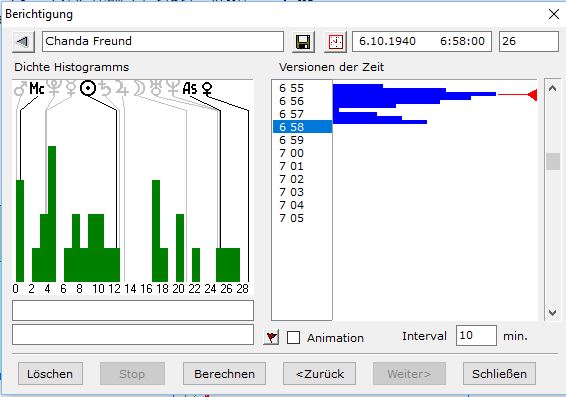This screenshot has height=397, width=566.
Task: Select the black Venus symbol after As
Action: click(207, 89)
